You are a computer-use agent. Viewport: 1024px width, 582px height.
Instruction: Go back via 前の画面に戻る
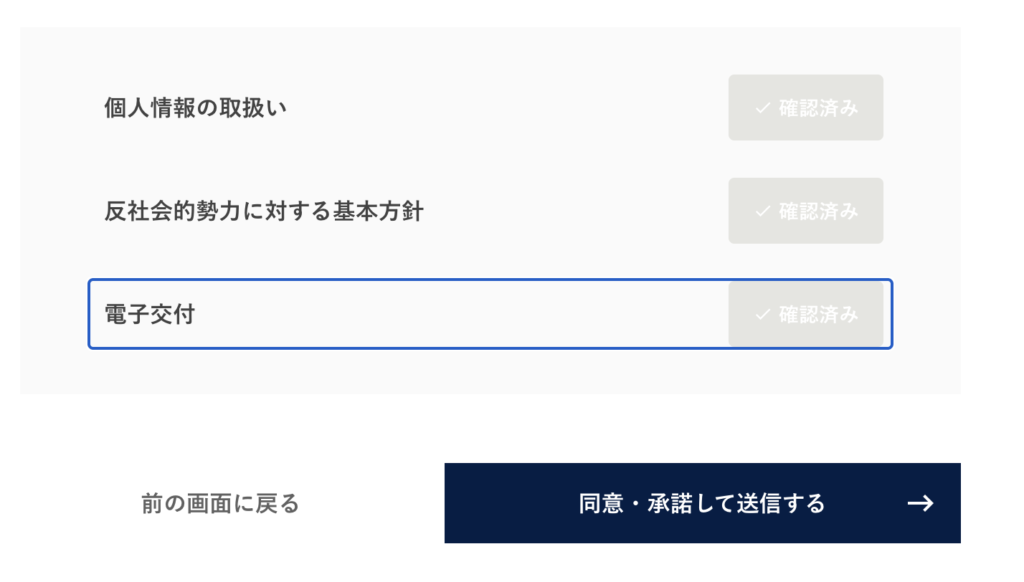tap(220, 503)
